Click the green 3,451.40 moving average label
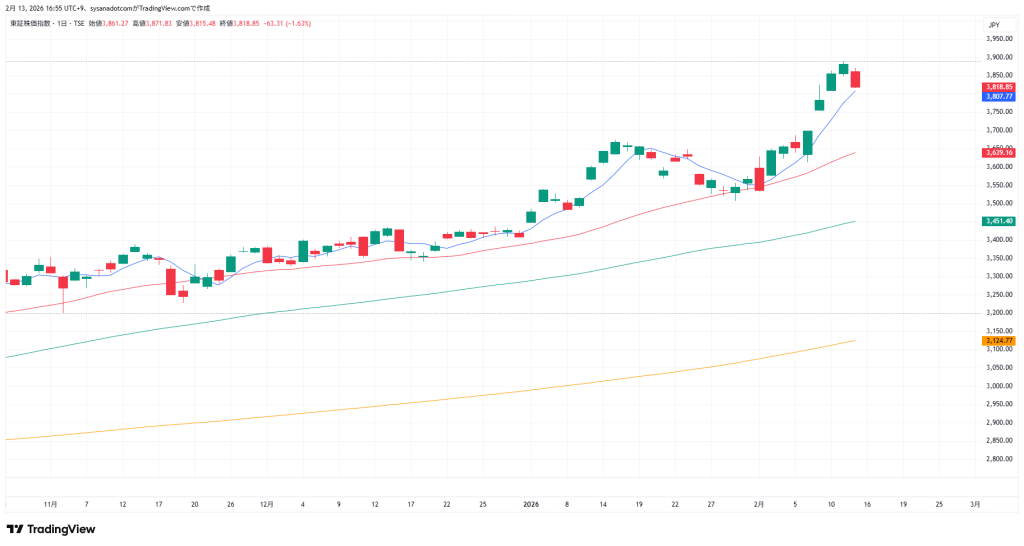This screenshot has width=1024, height=546. tap(999, 220)
